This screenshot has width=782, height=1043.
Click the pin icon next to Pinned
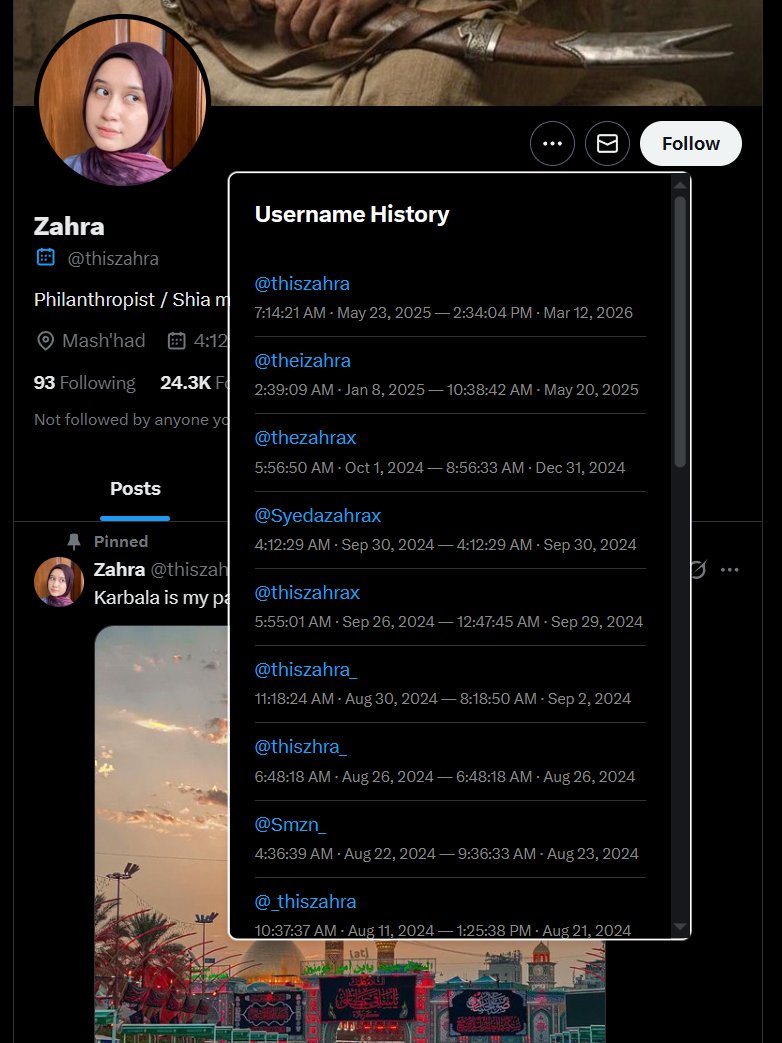(74, 541)
